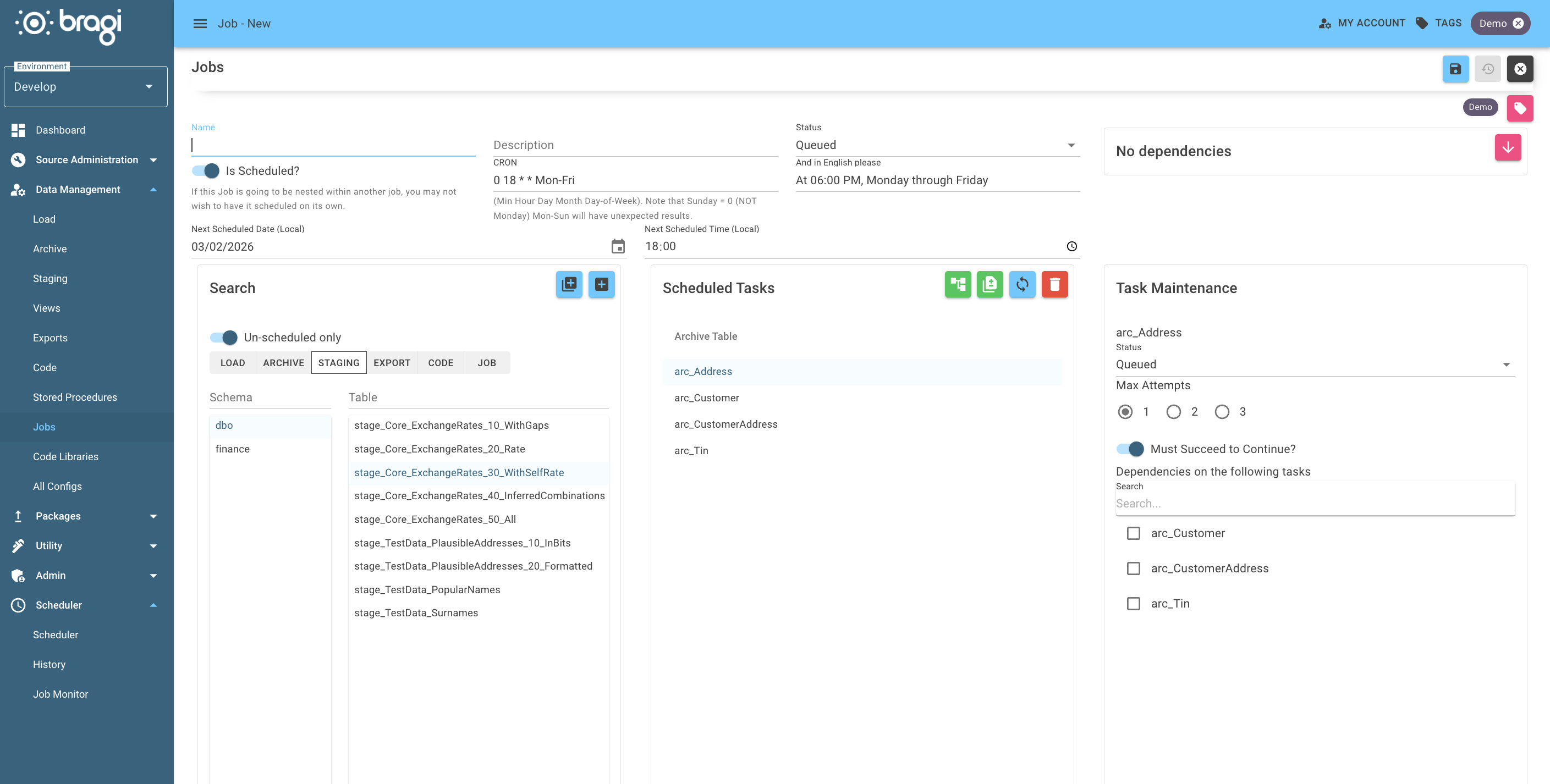The width and height of the screenshot is (1550, 784).
Task: Click the add single task plus icon
Action: point(601,284)
